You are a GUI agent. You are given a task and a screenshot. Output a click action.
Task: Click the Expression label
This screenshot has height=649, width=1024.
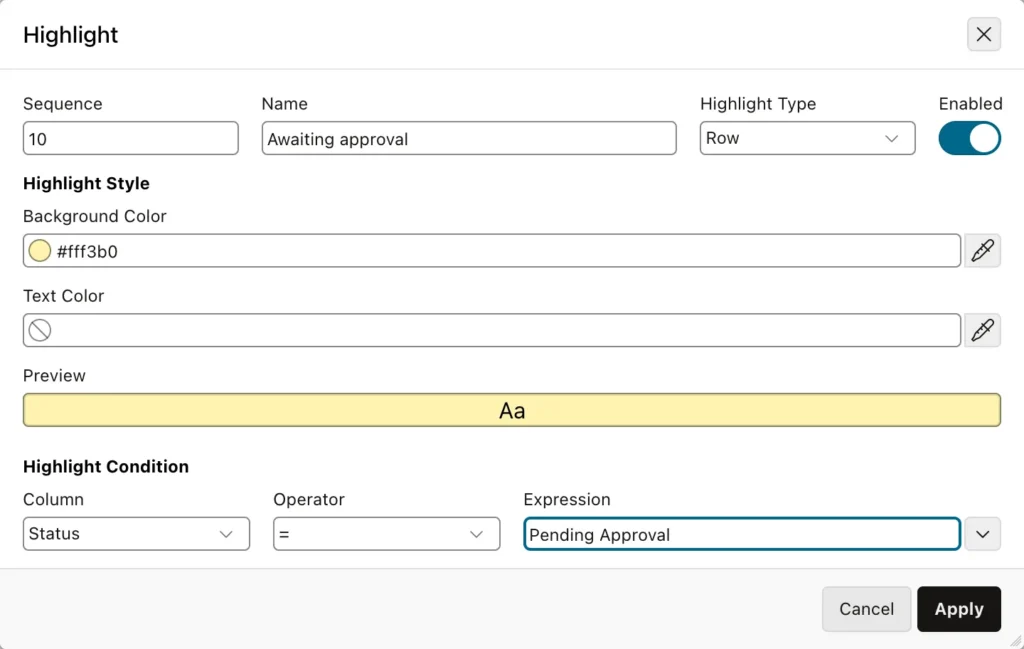click(x=567, y=499)
